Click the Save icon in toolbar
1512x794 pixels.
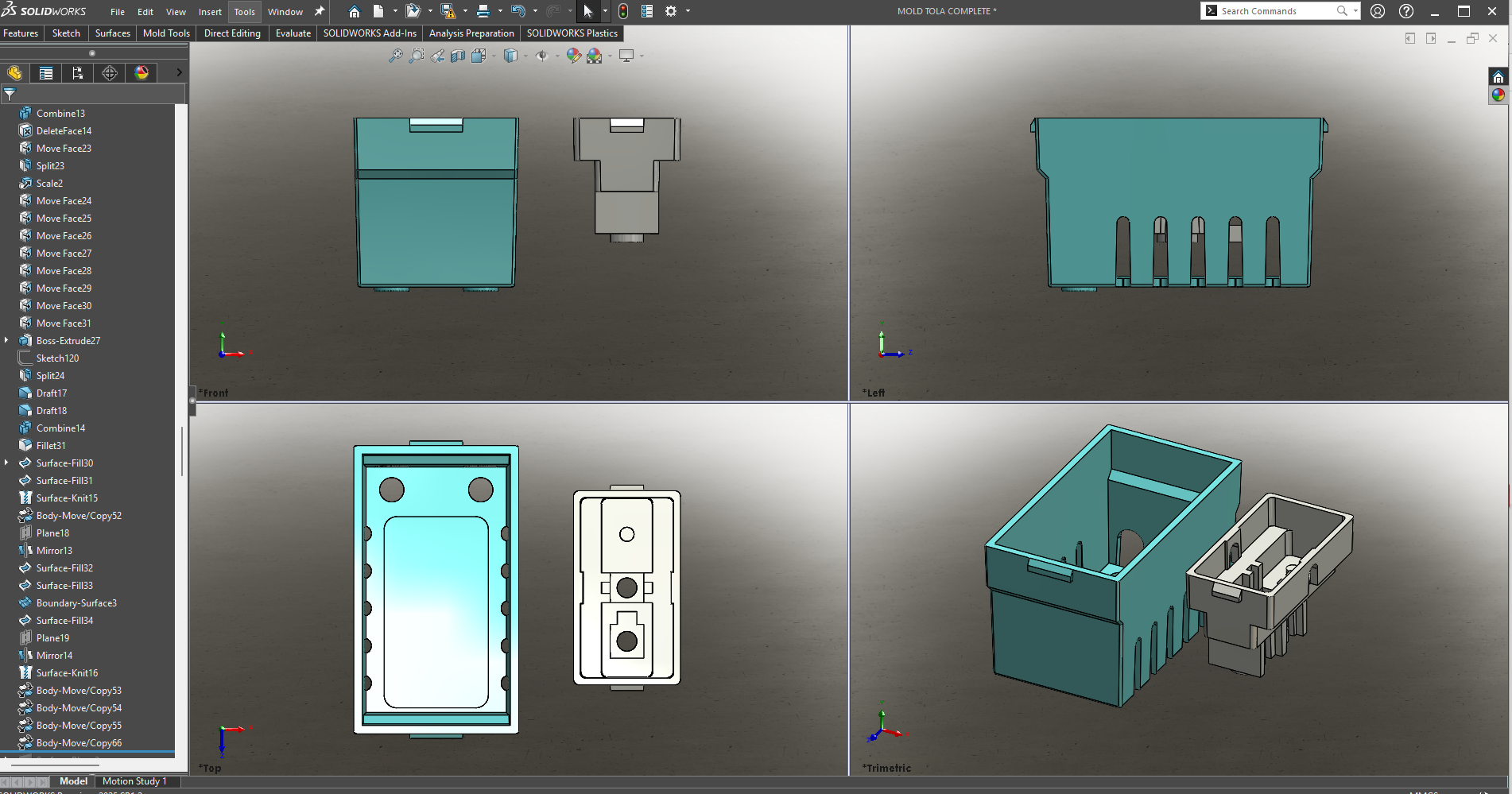448,11
